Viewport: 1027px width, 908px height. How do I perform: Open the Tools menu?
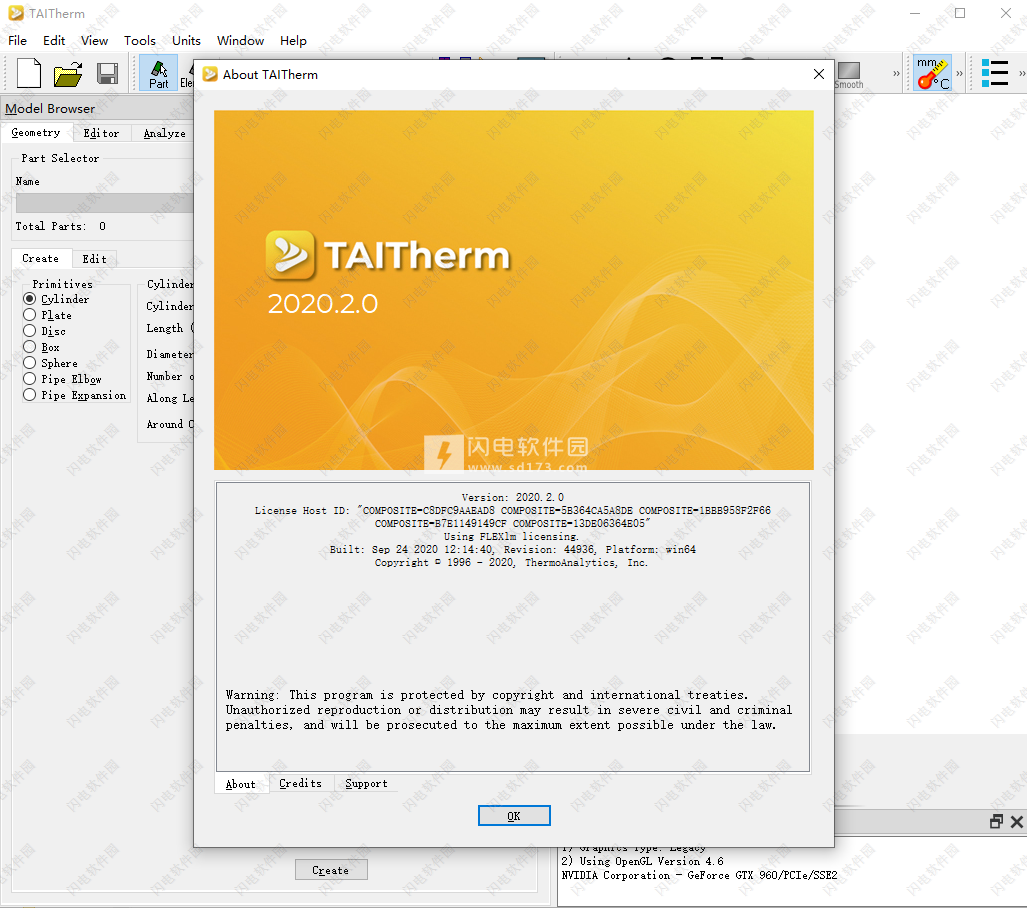click(140, 41)
